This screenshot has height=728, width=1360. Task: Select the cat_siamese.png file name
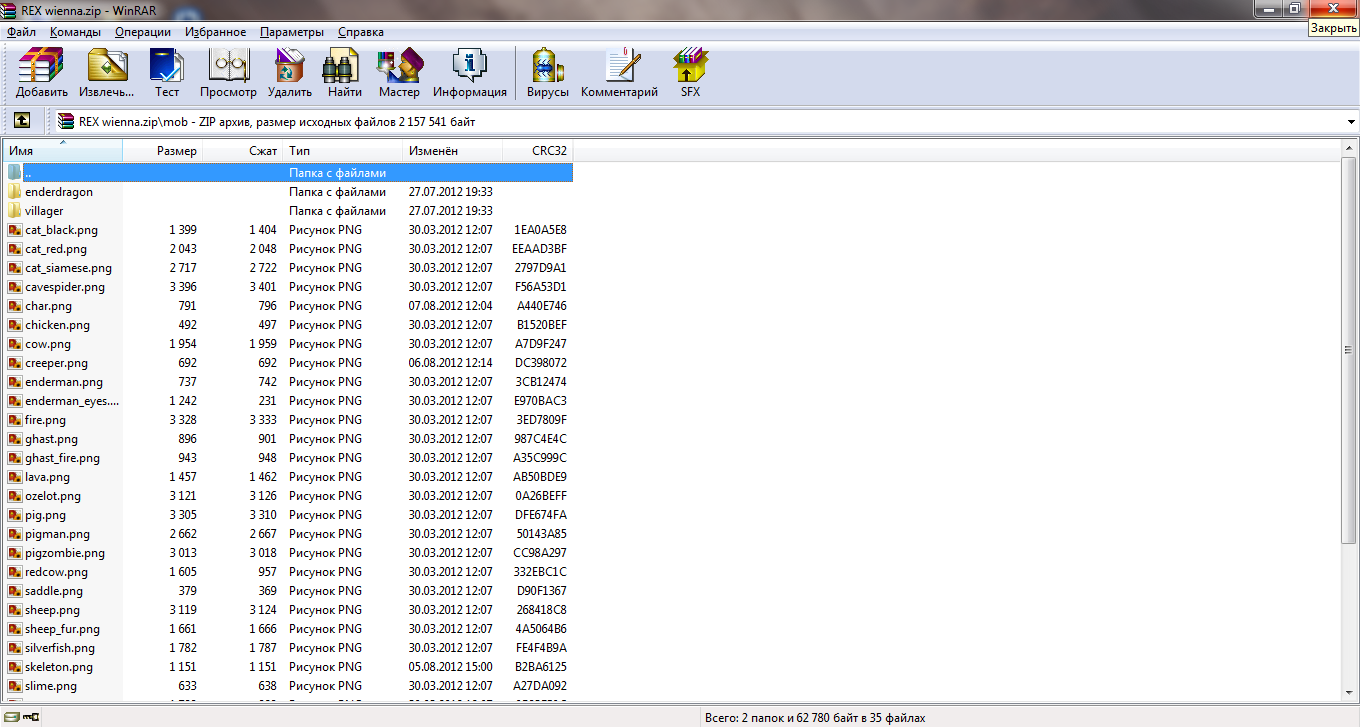(68, 268)
